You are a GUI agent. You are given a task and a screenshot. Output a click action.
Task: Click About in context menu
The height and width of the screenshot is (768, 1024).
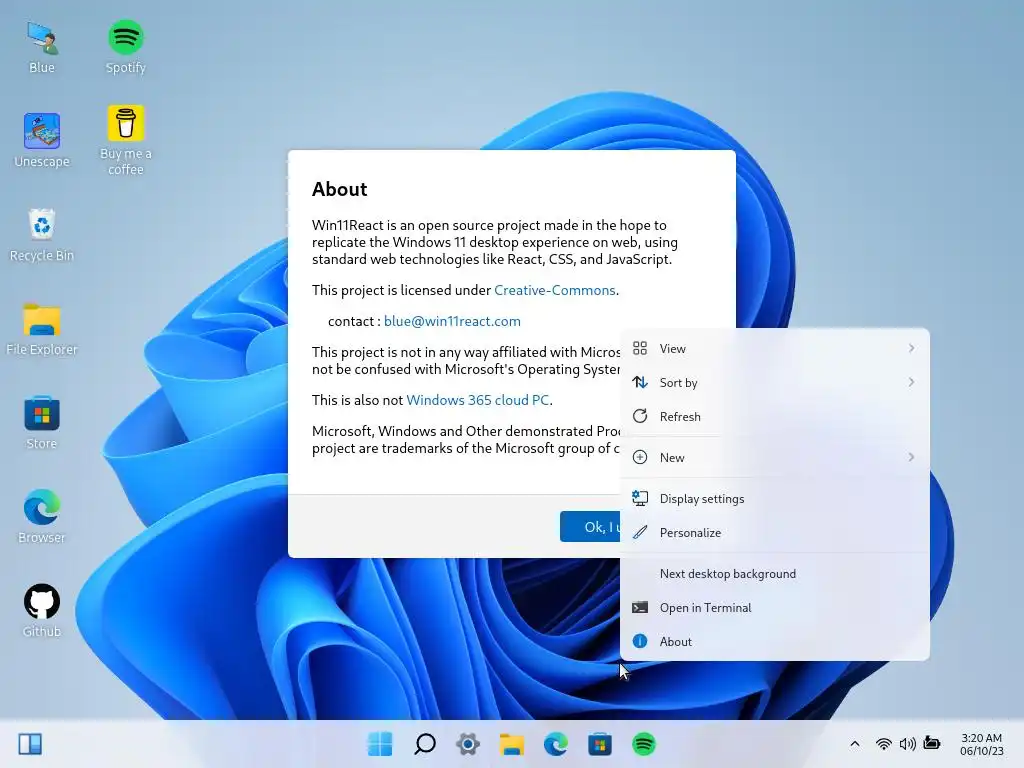775,642
